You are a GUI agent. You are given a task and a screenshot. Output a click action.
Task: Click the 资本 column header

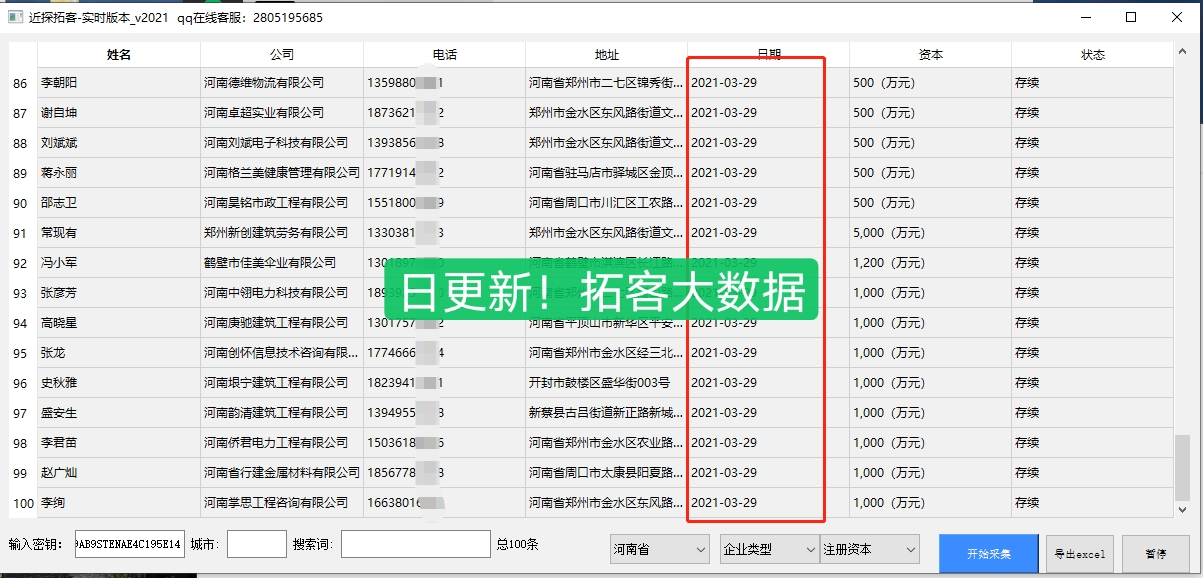click(x=930, y=55)
